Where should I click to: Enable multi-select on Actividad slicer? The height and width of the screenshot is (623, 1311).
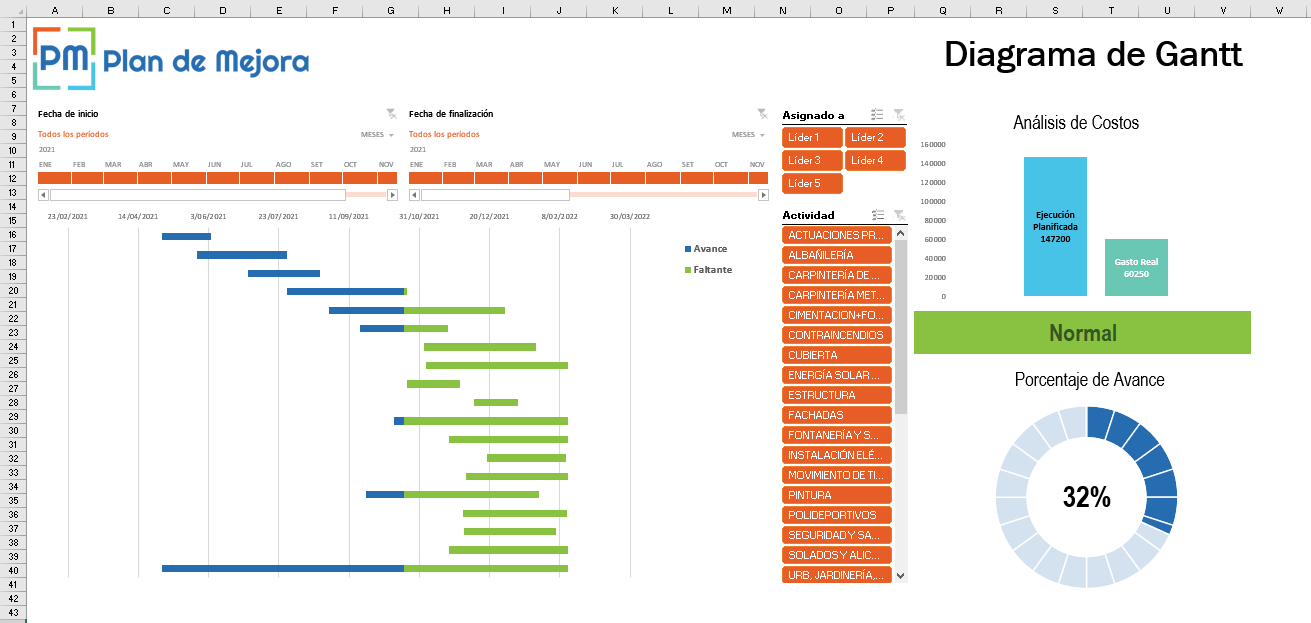[x=877, y=215]
